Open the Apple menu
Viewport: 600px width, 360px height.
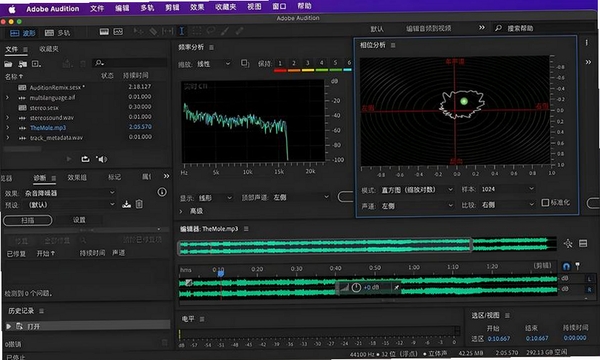coord(12,9)
